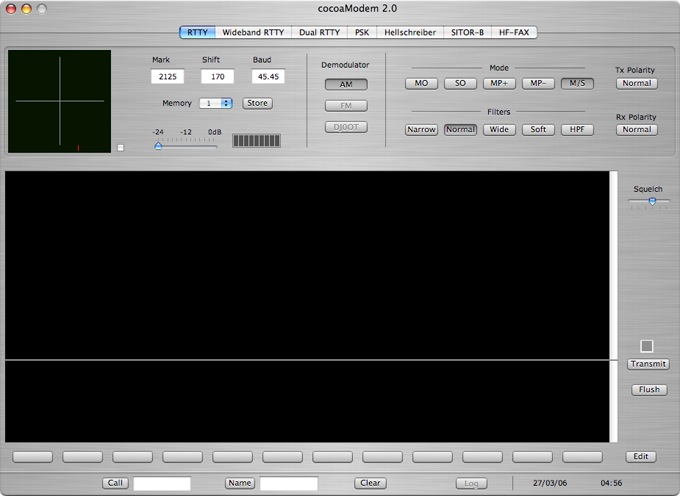Screen dimensions: 680x496
Task: Select M/S mode
Action: 577,83
